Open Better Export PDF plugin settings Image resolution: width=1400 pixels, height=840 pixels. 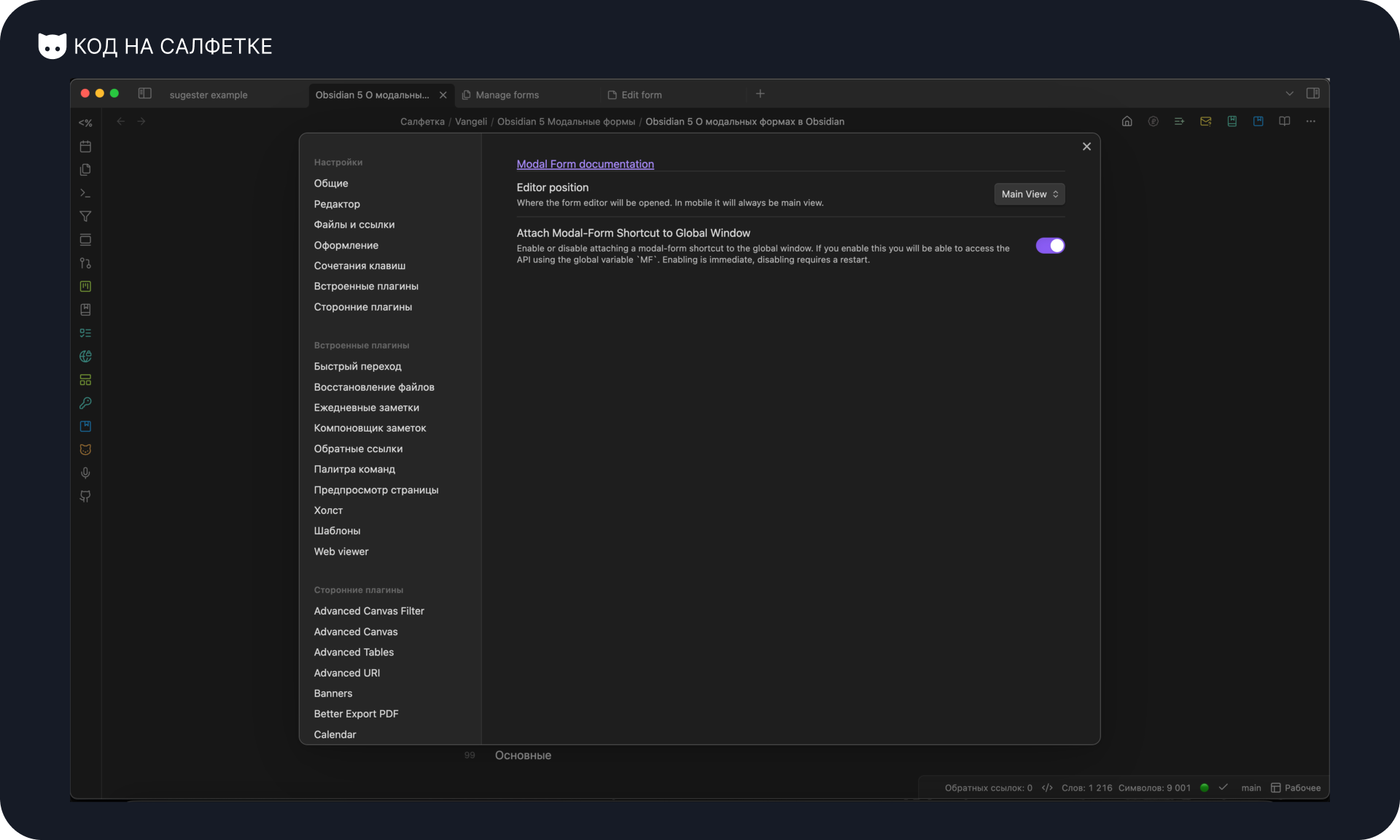point(356,714)
